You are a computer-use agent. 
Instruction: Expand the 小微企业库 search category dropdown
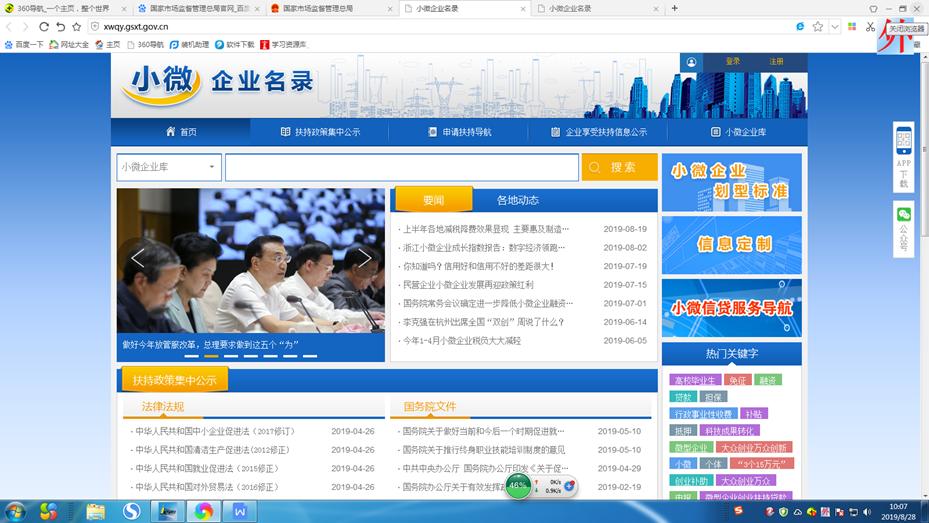point(169,167)
